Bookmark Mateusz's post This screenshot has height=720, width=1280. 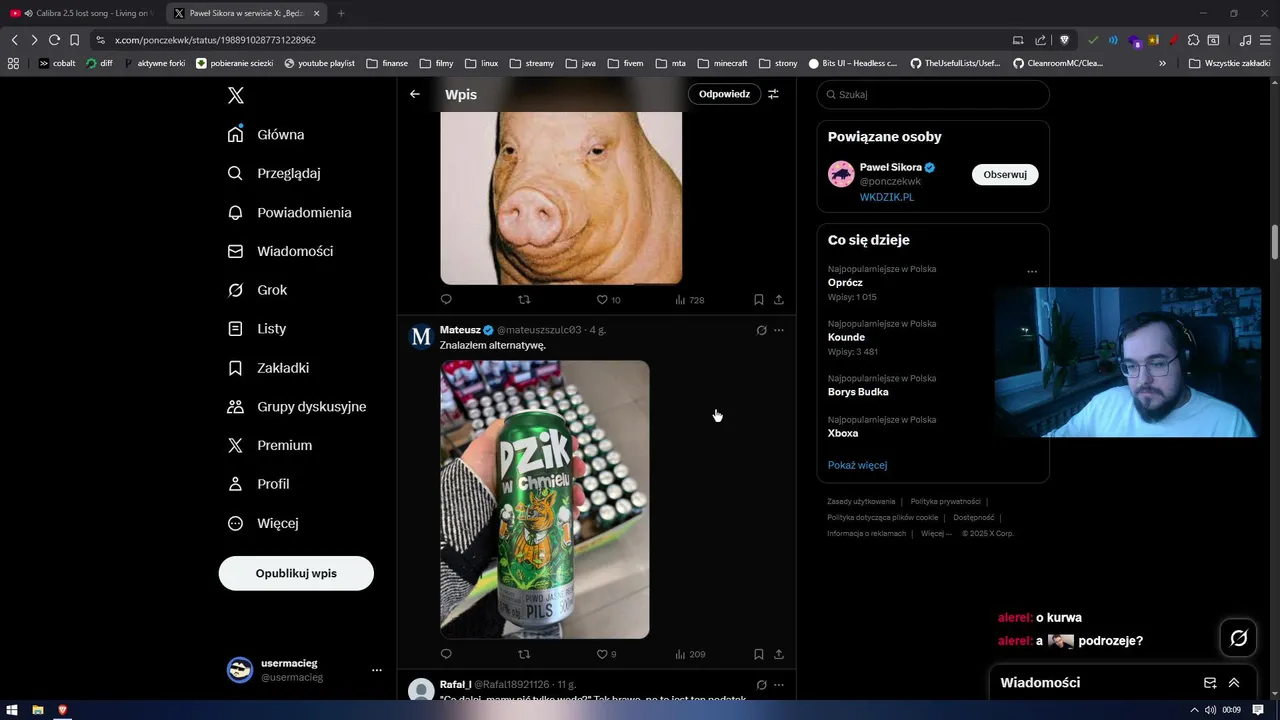(x=759, y=654)
